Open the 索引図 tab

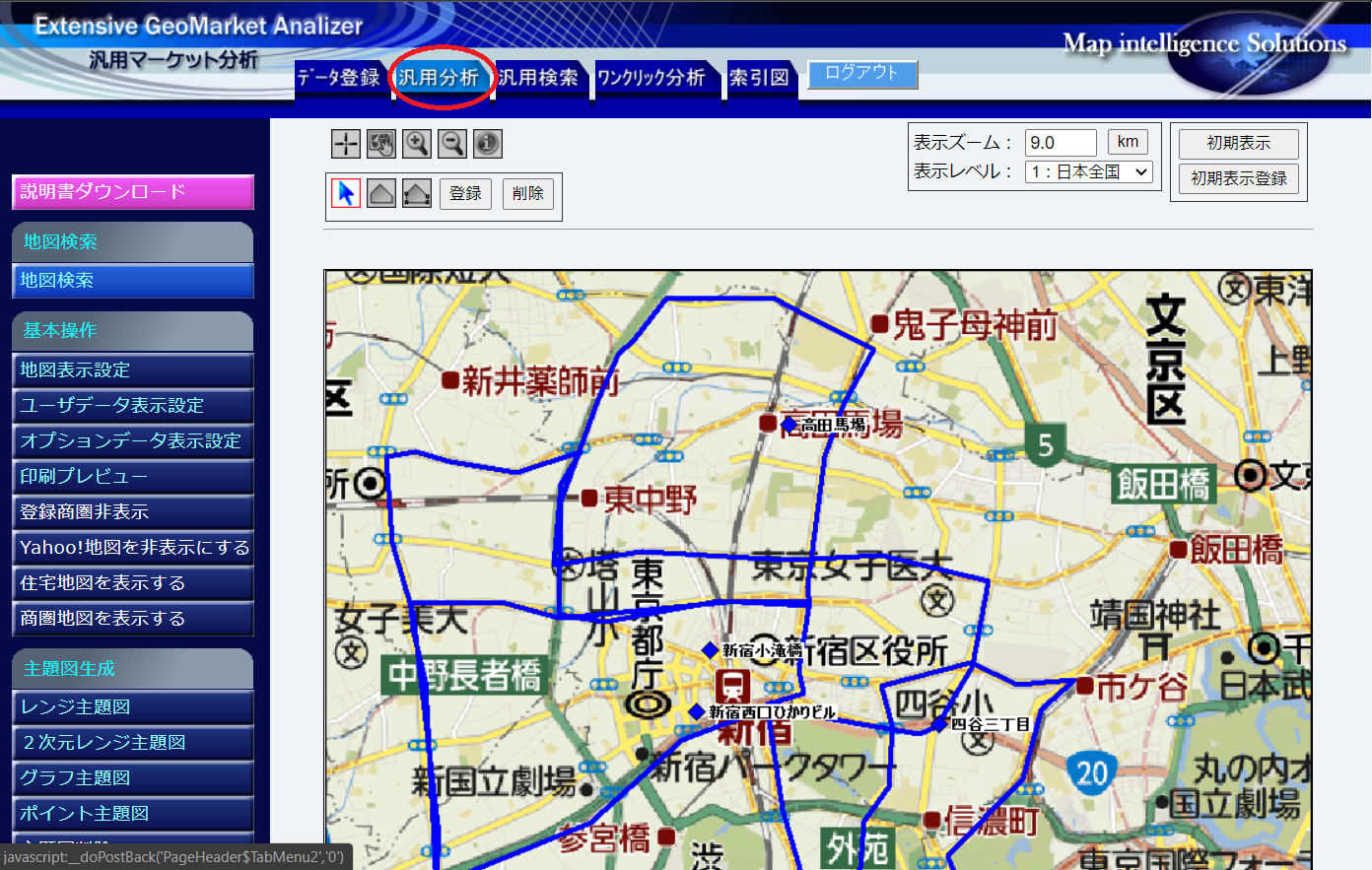point(760,78)
